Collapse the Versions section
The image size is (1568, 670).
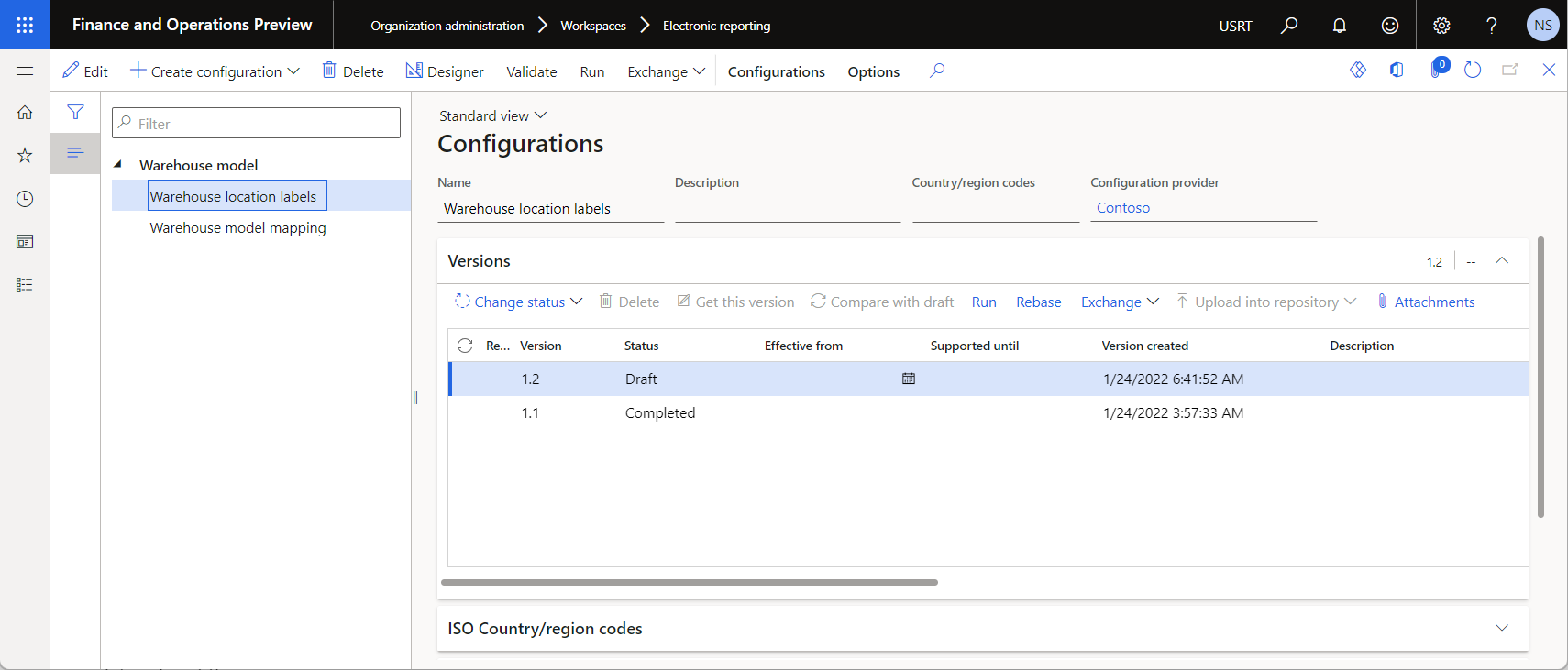tap(1502, 261)
